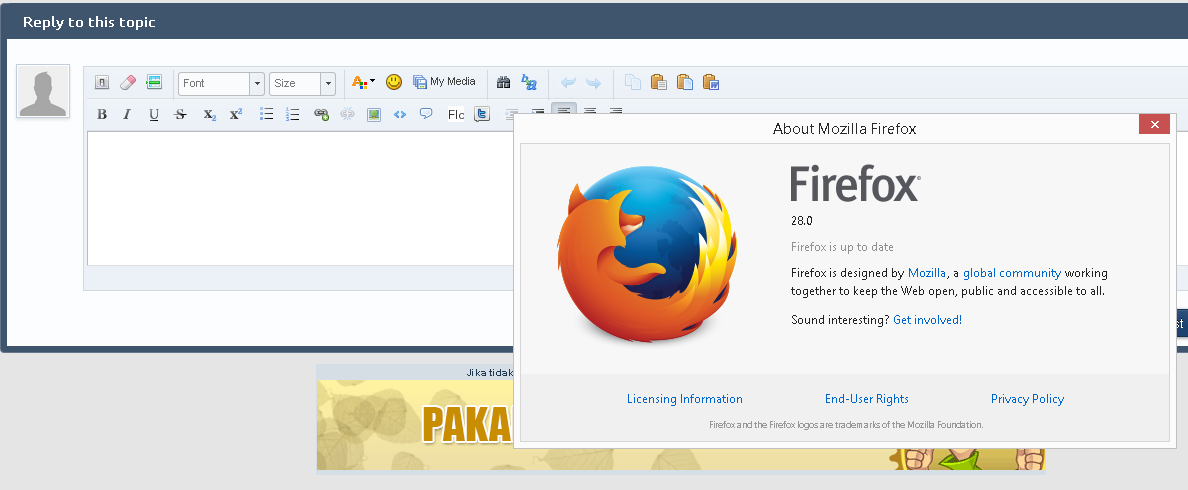Open Licensing Information link
The image size is (1188, 490).
tap(685, 398)
